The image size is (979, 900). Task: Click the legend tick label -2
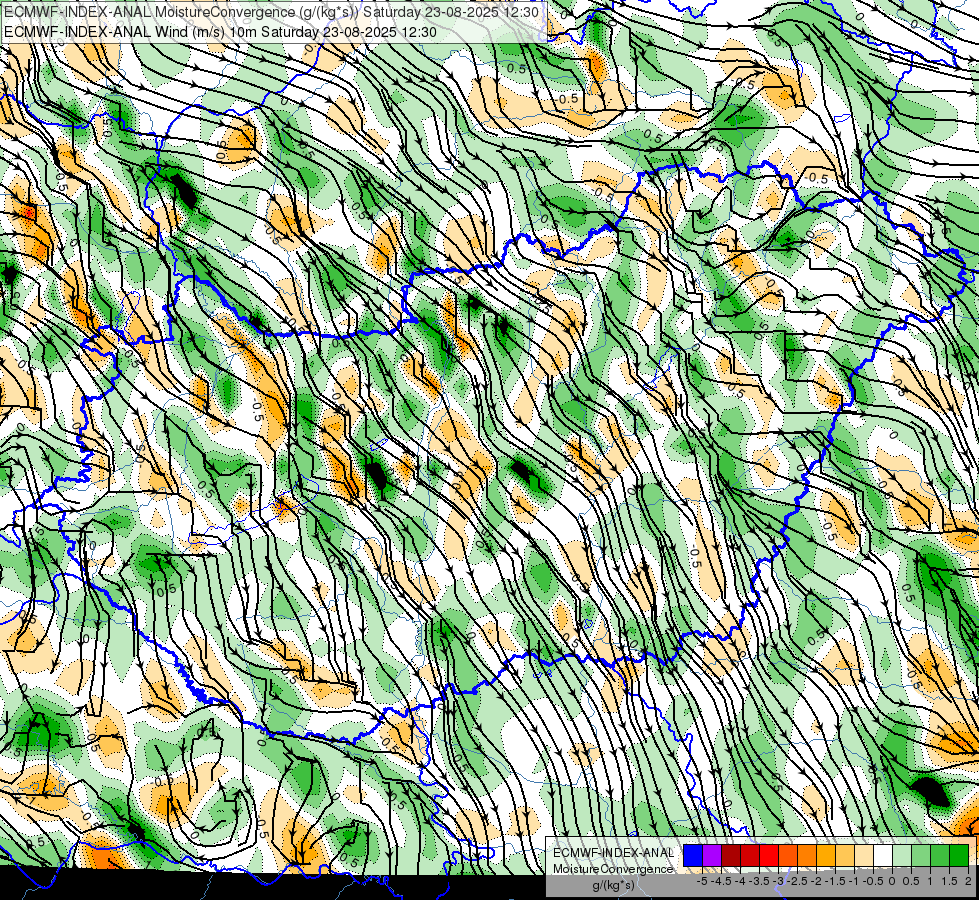[816, 881]
